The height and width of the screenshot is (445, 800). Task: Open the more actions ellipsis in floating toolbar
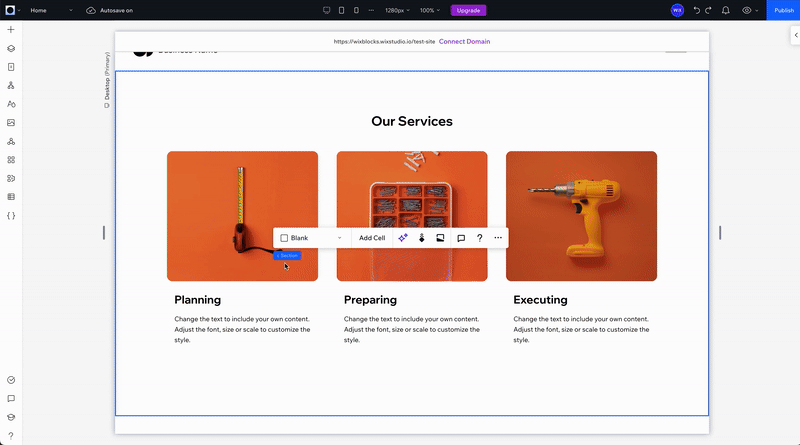[498, 238]
